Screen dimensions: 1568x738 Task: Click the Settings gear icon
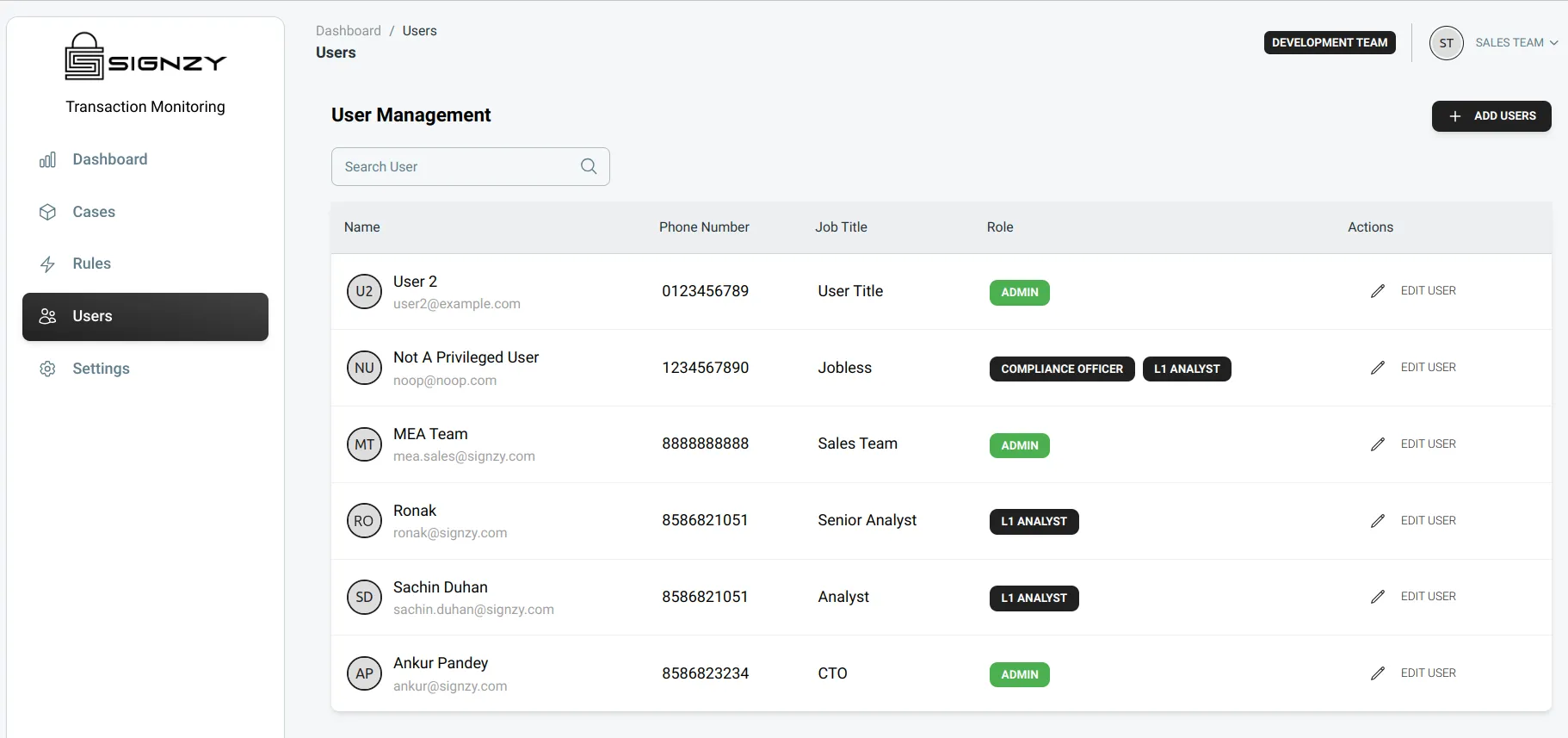point(47,369)
